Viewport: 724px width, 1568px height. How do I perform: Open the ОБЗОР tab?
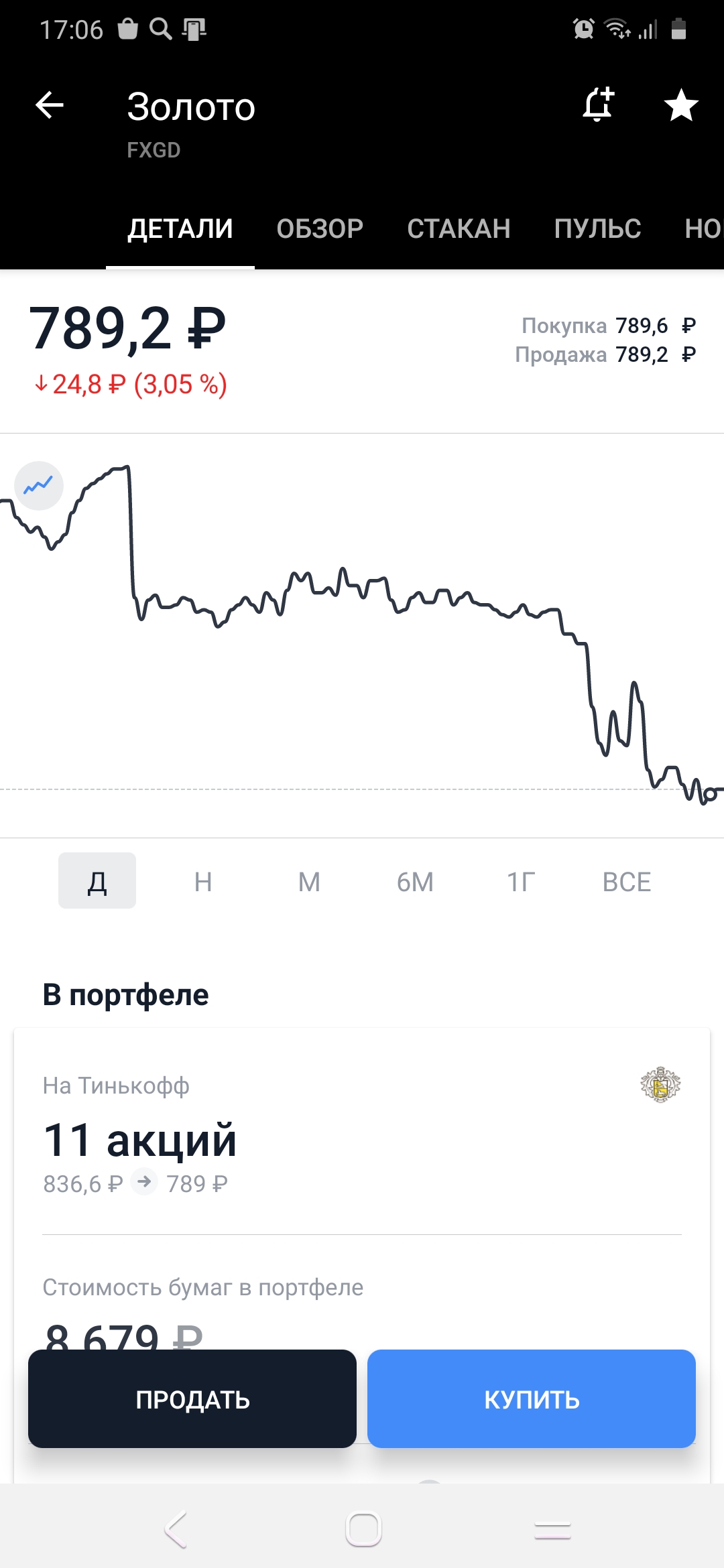(320, 228)
